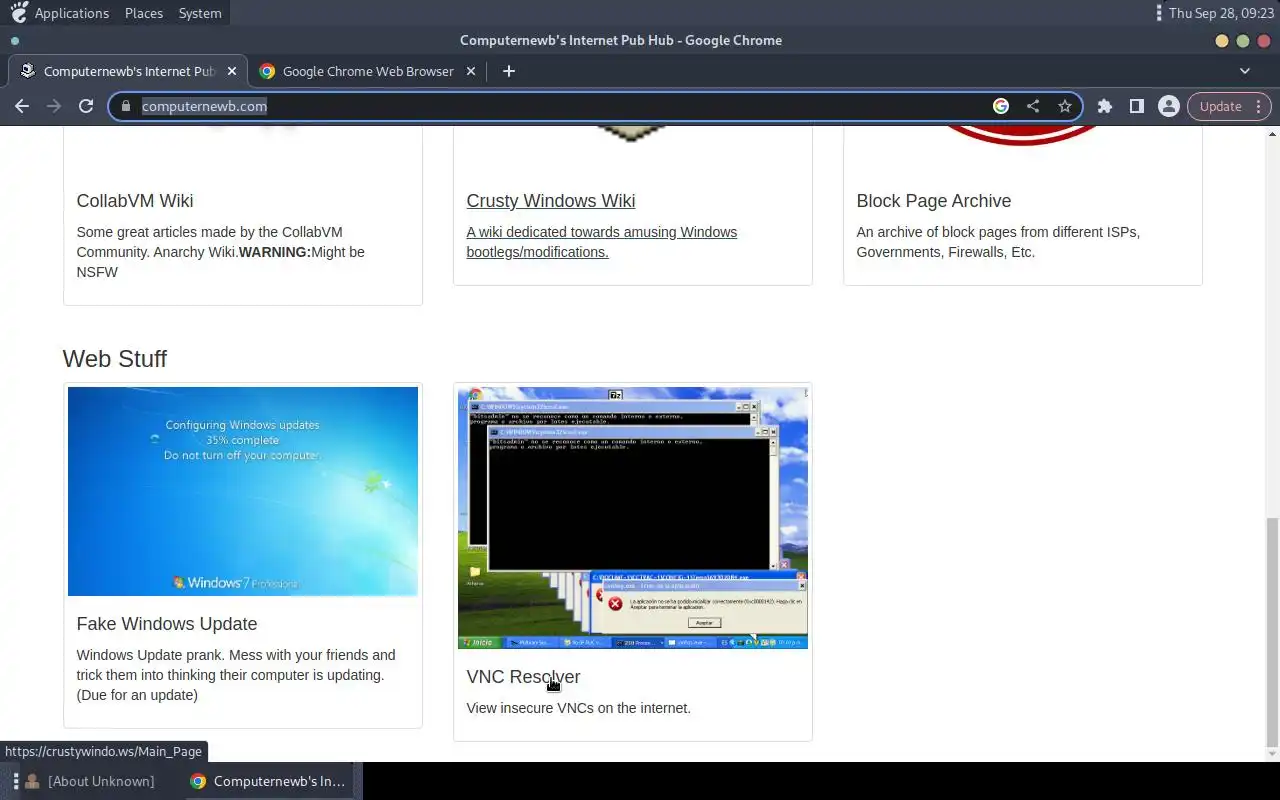Close the Computernewb's Internet Pub tab
This screenshot has width=1280, height=800.
pyautogui.click(x=232, y=71)
